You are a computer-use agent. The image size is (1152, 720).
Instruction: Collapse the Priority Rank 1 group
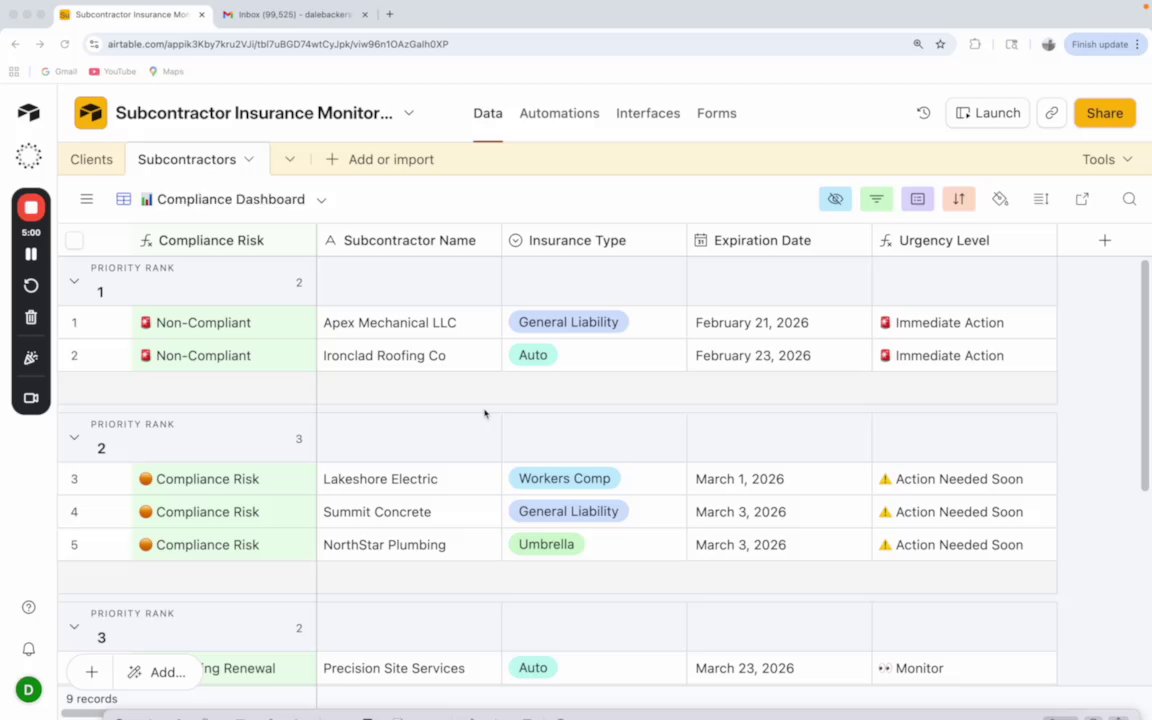74,281
